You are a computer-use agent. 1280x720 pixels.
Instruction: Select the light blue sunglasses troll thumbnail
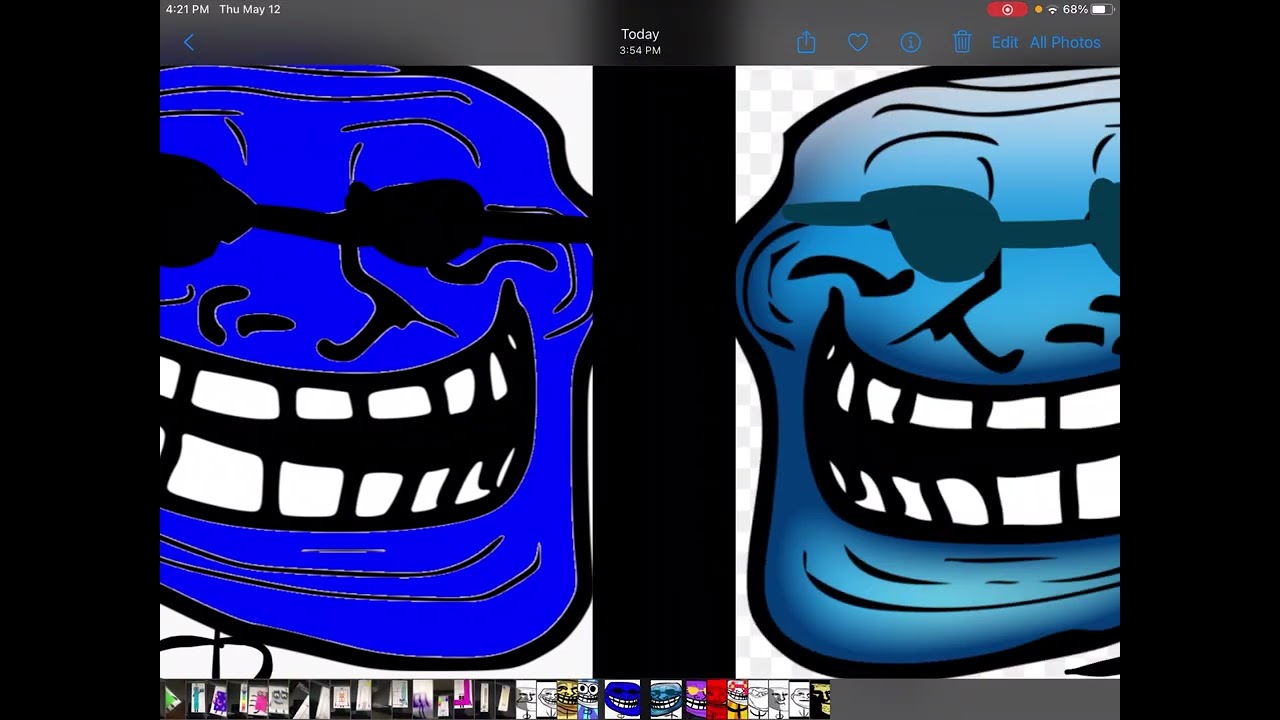pyautogui.click(x=666, y=699)
